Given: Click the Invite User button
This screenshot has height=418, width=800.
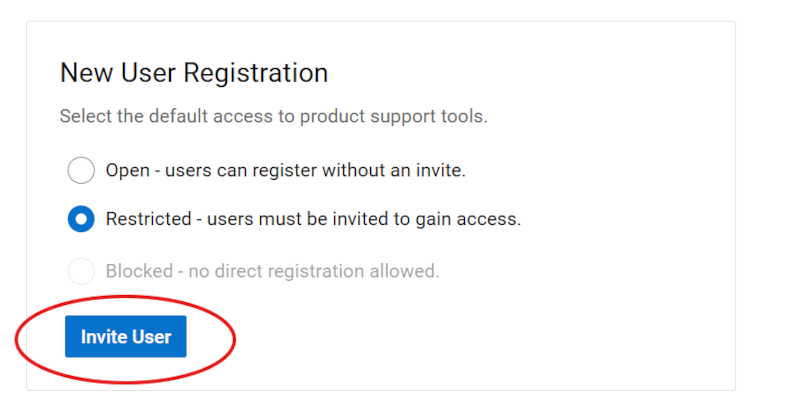Looking at the screenshot, I should [126, 336].
